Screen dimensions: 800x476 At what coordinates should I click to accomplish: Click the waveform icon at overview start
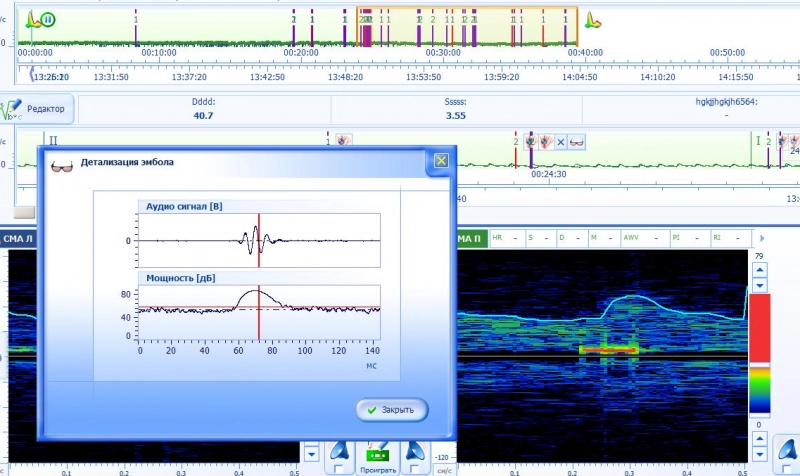tap(33, 19)
